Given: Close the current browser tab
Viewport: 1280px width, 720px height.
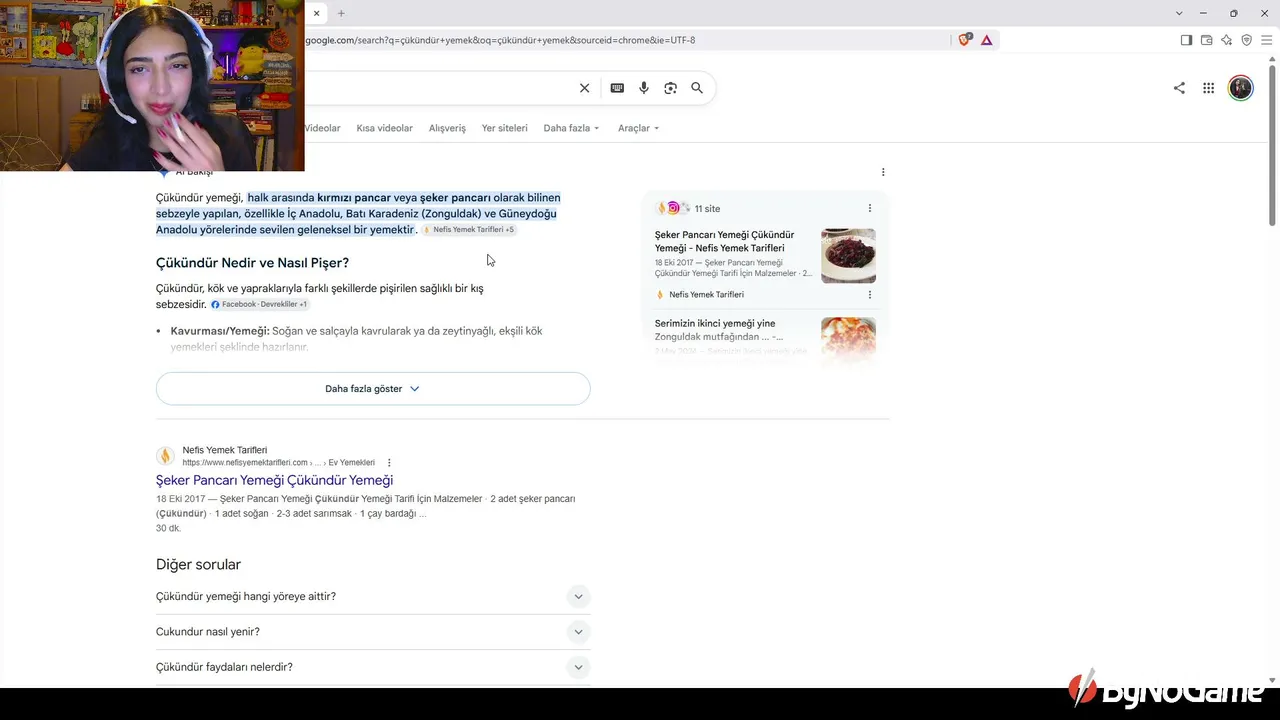Looking at the screenshot, I should pyautogui.click(x=316, y=13).
